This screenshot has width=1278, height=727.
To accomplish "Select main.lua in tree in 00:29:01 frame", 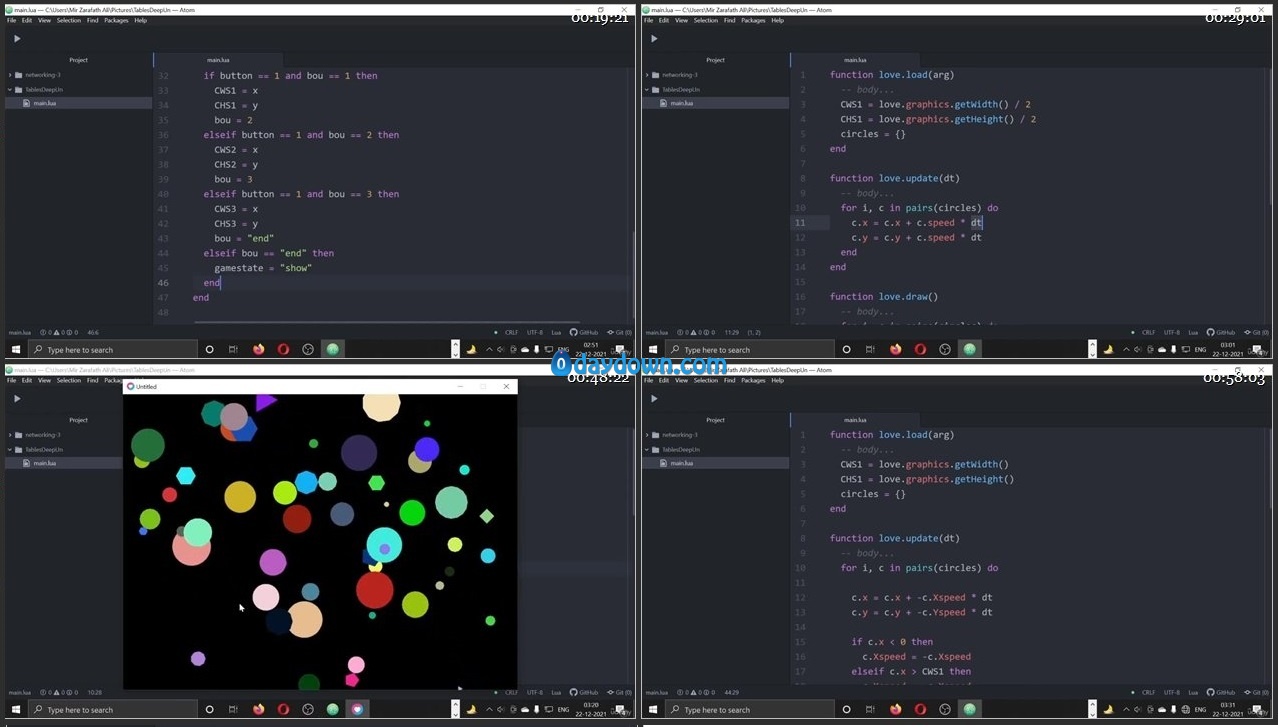I will (x=681, y=103).
